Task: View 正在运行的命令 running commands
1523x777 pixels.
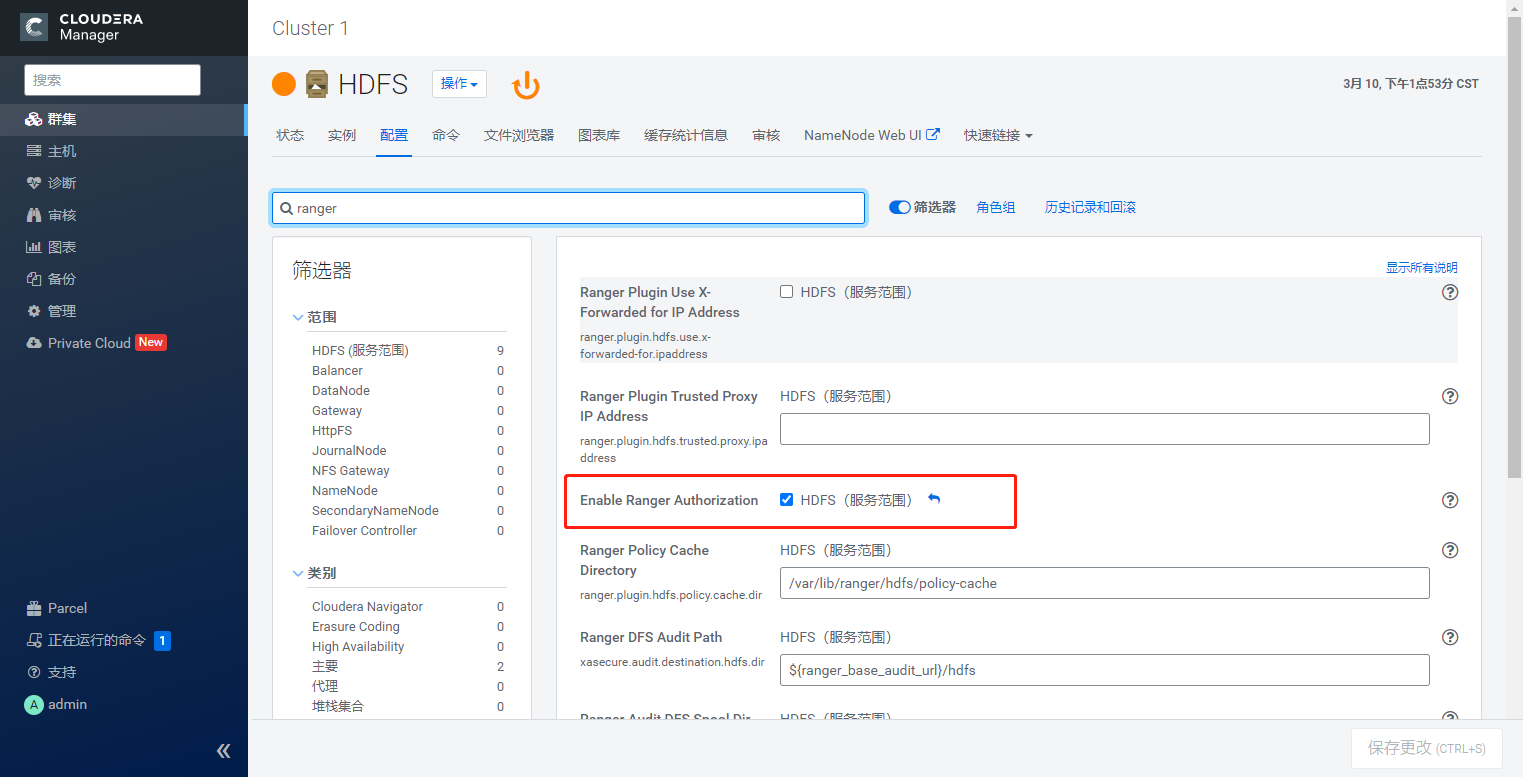Action: click(x=97, y=640)
